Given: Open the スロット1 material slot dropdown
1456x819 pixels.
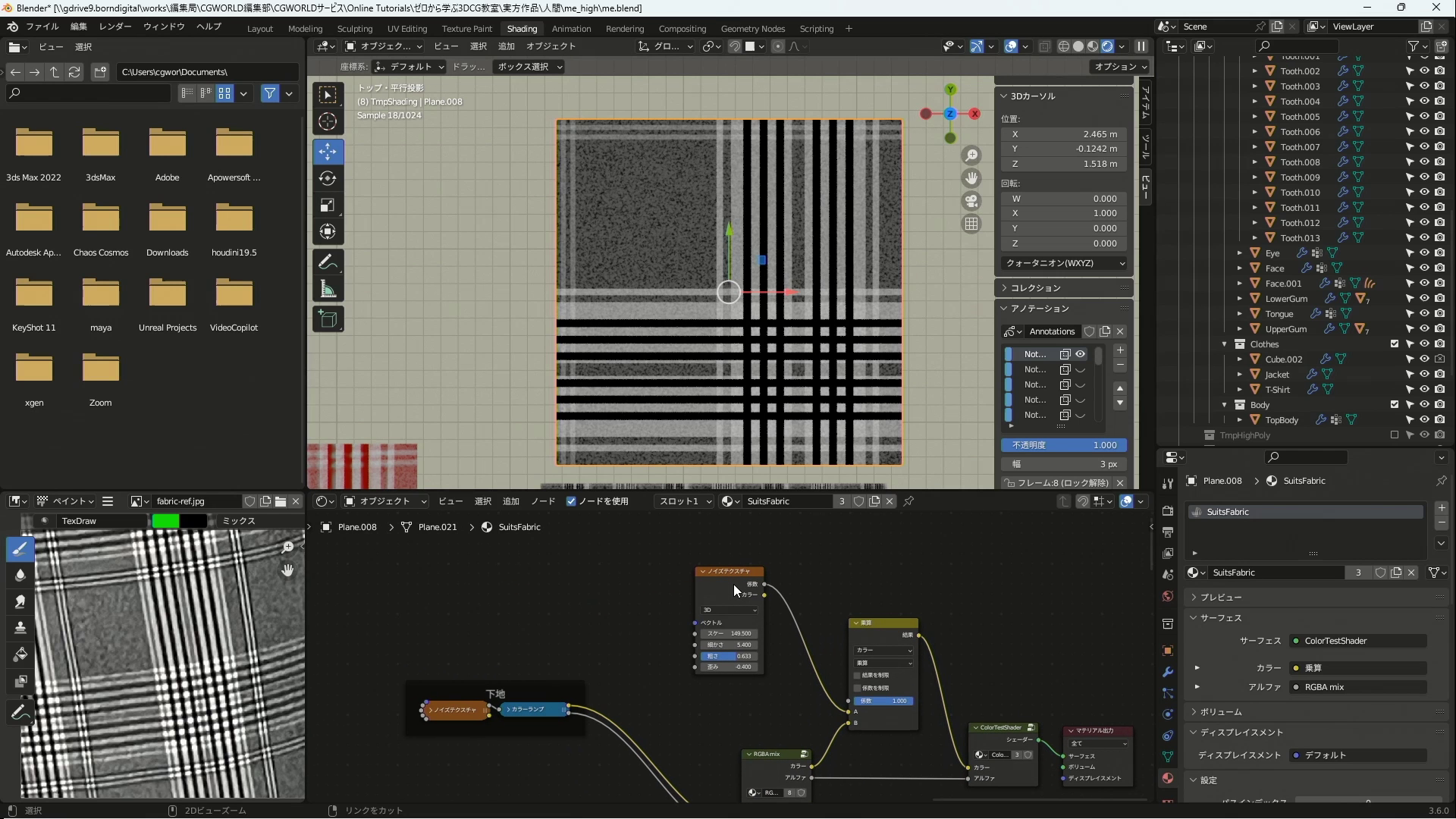Looking at the screenshot, I should click(685, 501).
